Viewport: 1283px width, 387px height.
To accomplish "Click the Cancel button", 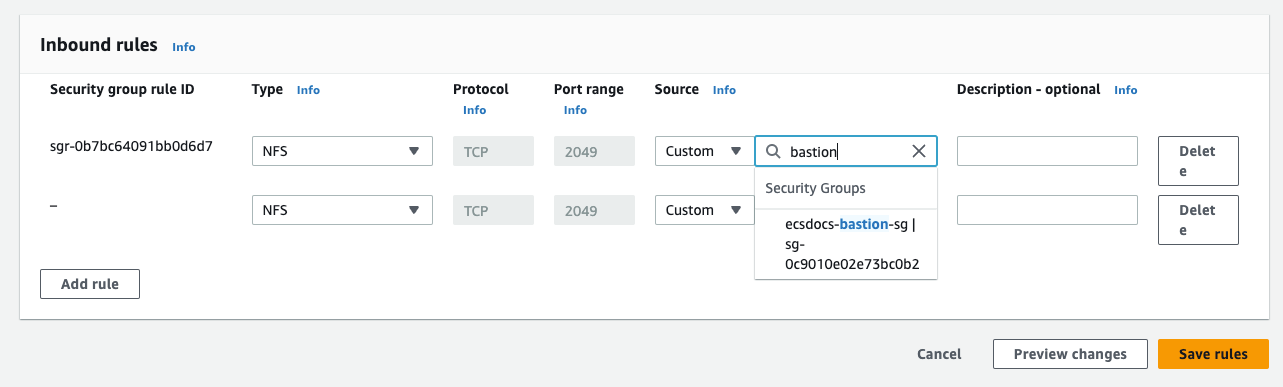I will 939,354.
